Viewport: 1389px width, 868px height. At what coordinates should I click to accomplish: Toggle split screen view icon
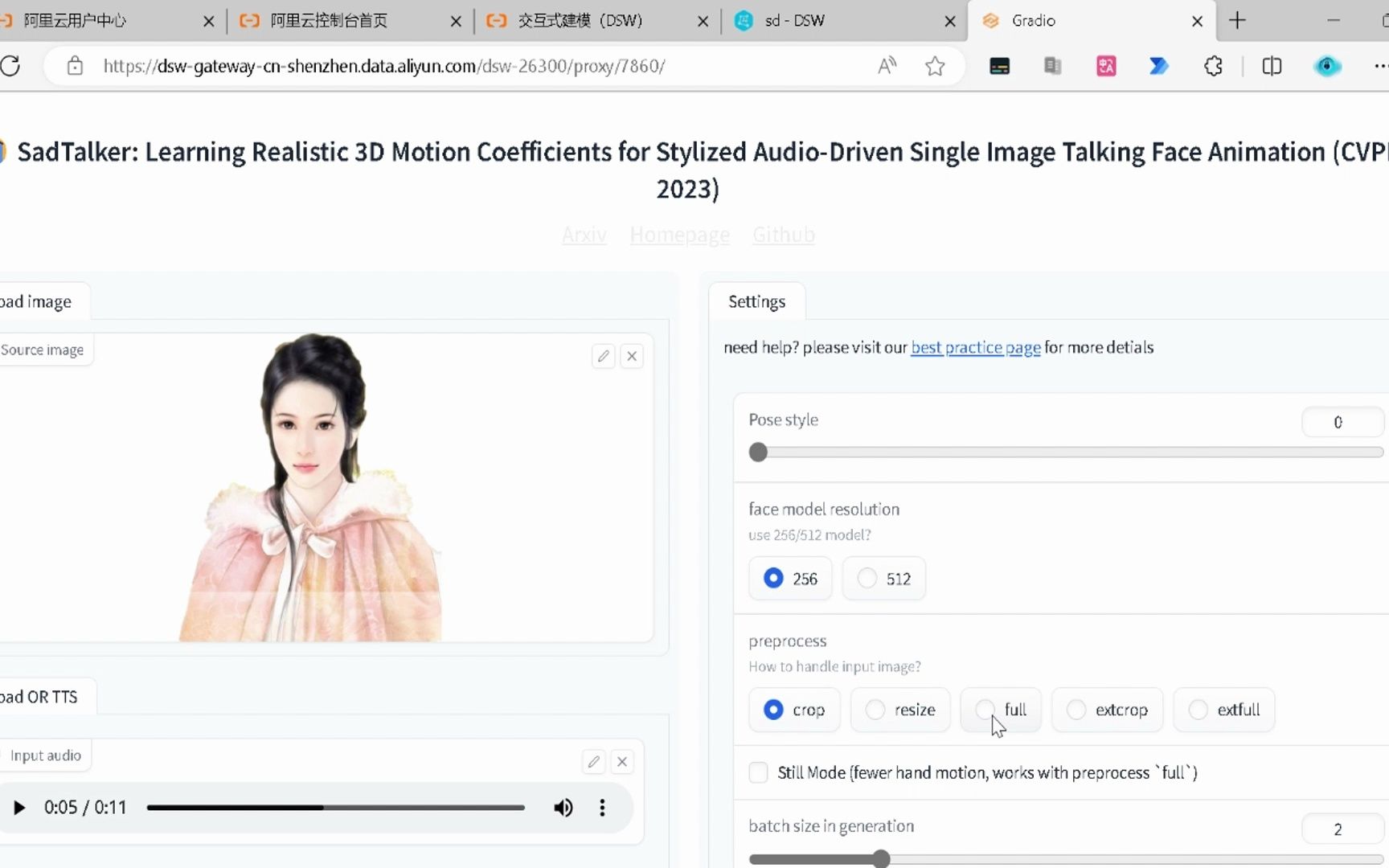point(1272,66)
